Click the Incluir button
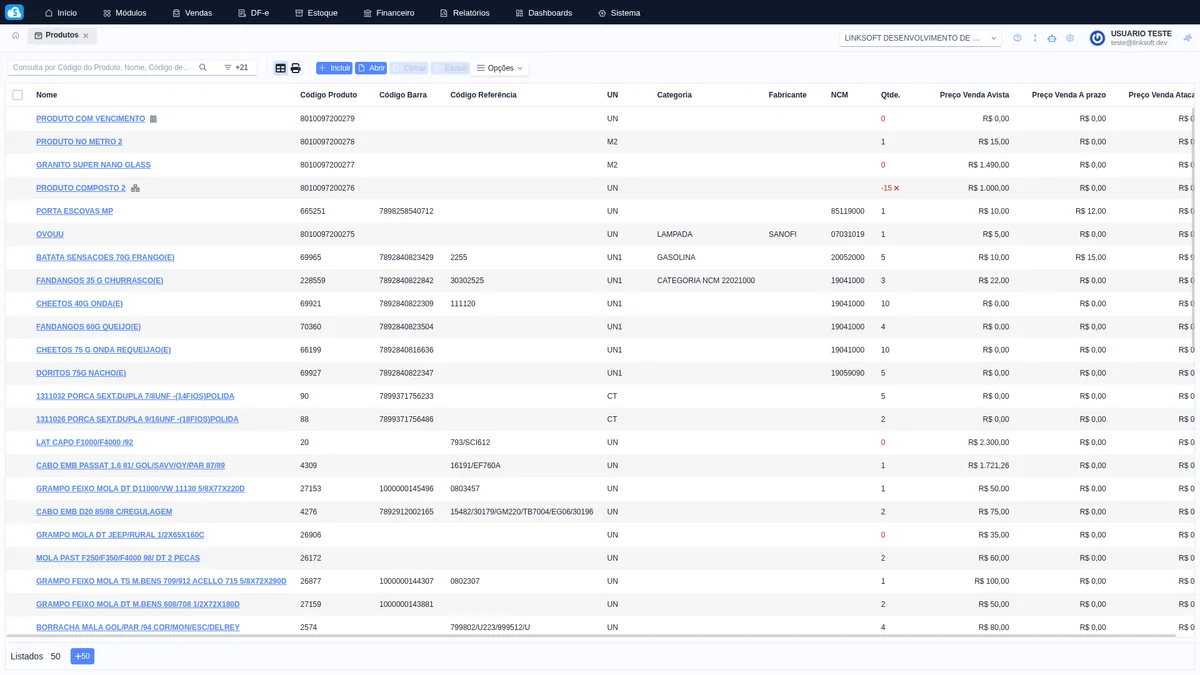1200x675 pixels. (x=334, y=68)
